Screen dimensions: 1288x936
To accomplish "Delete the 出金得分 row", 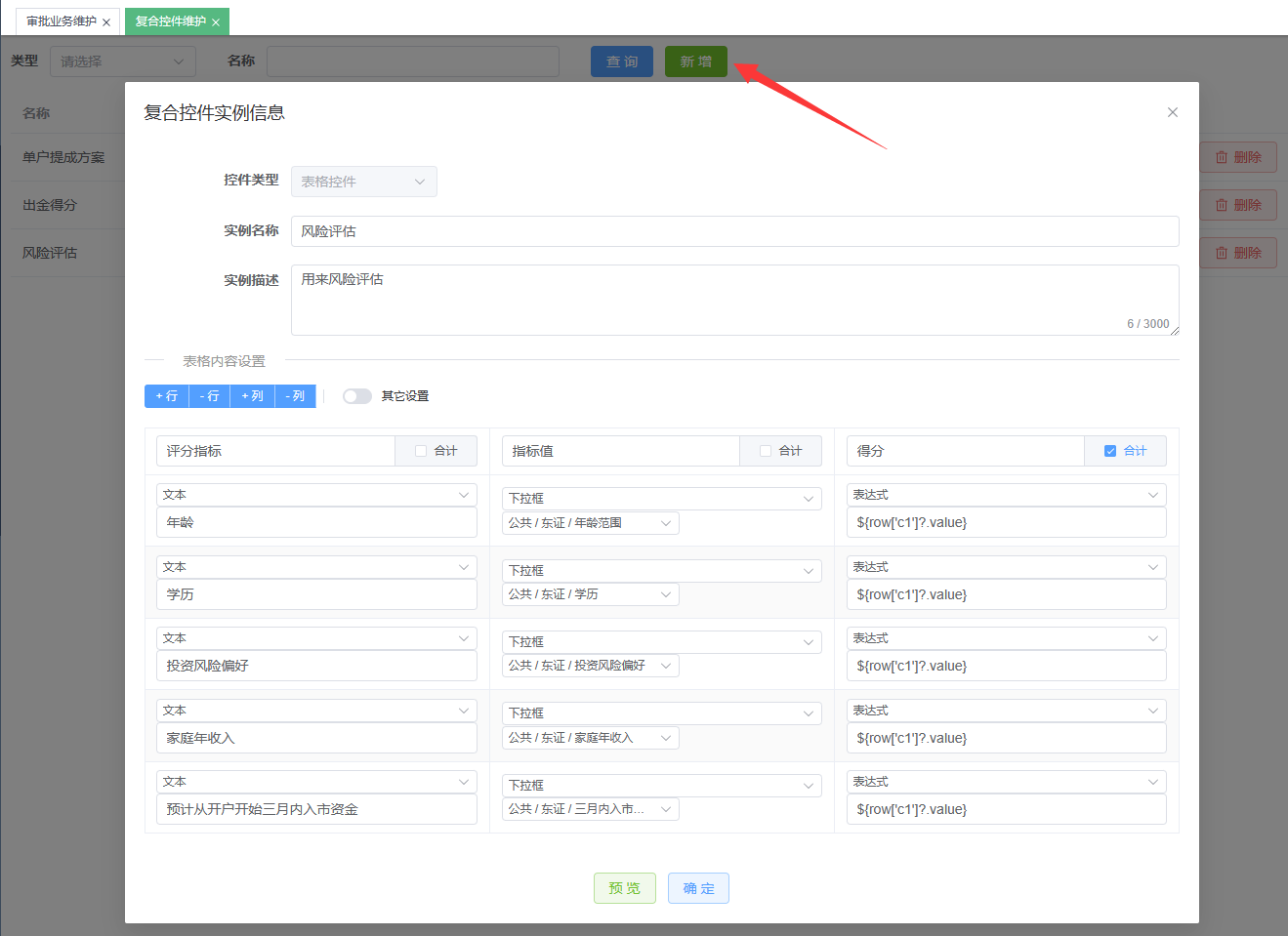I will [1238, 205].
